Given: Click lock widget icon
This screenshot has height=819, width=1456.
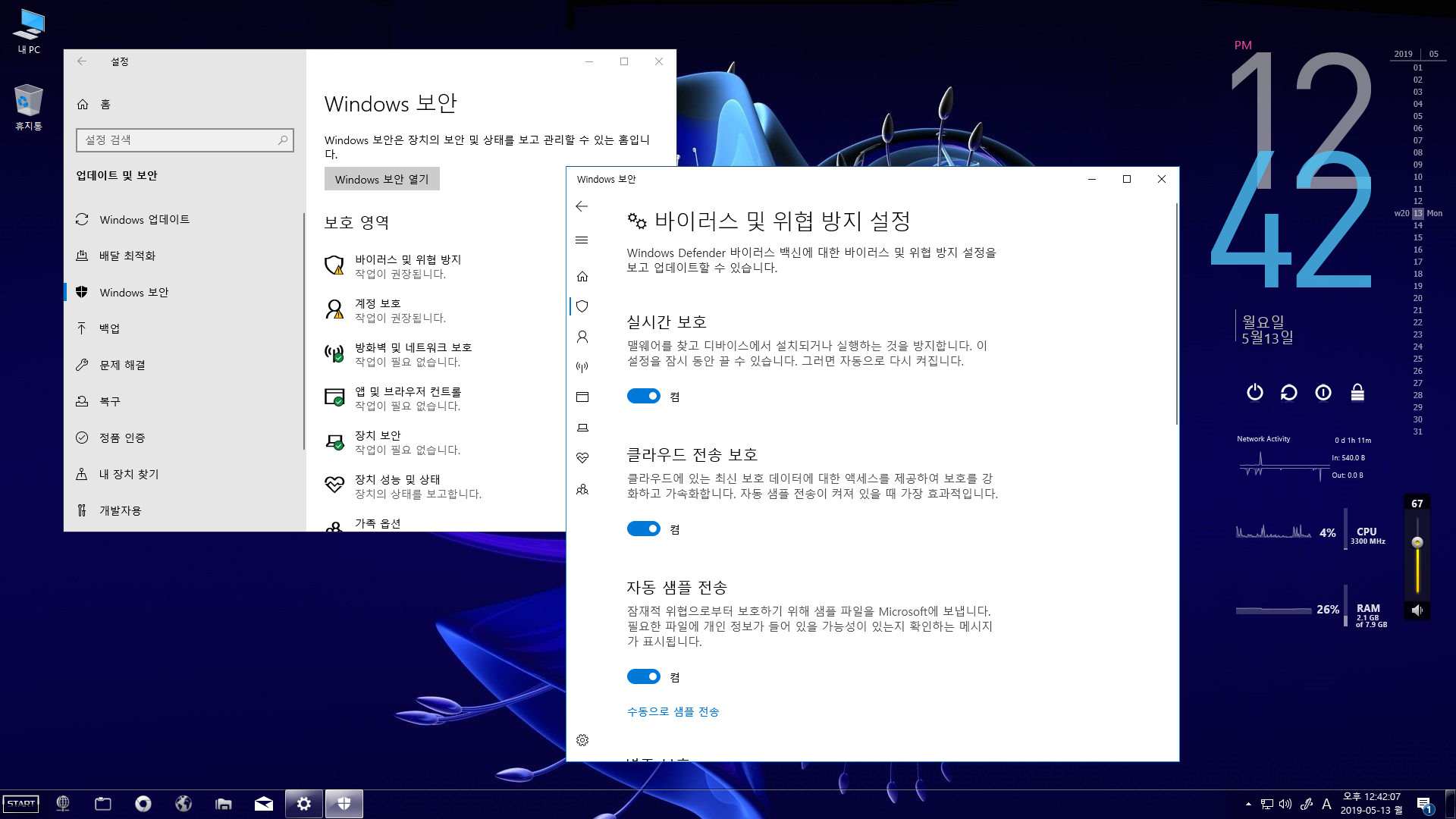Looking at the screenshot, I should pos(1357,392).
